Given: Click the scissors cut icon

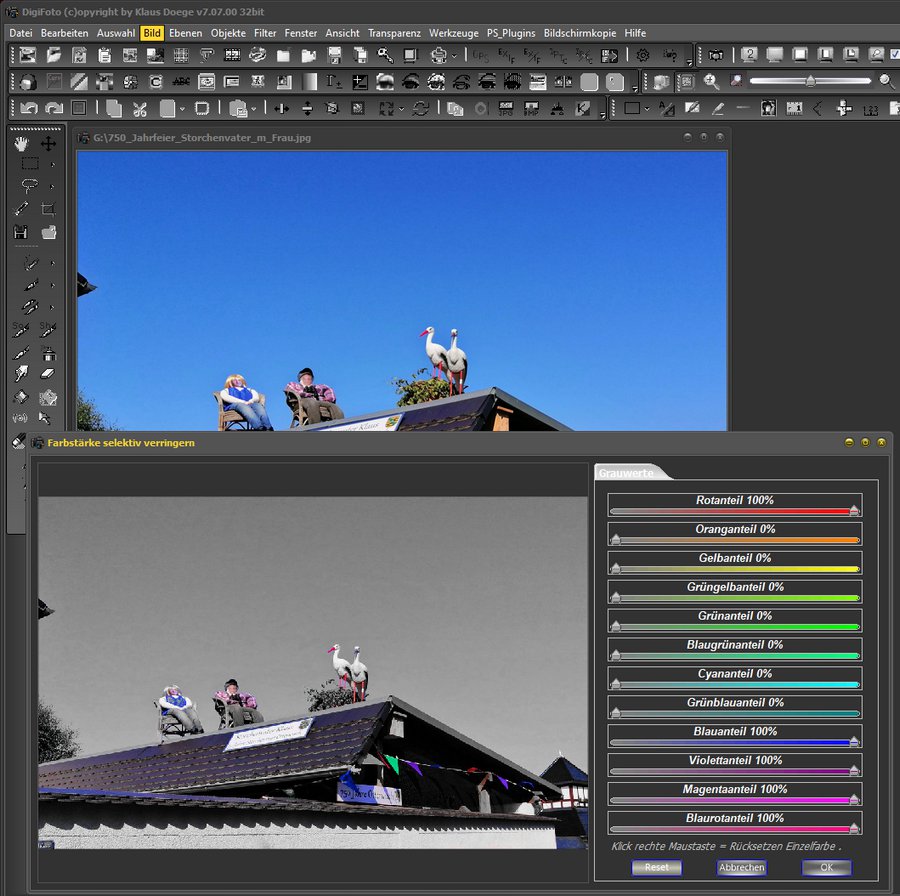Looking at the screenshot, I should click(x=139, y=108).
